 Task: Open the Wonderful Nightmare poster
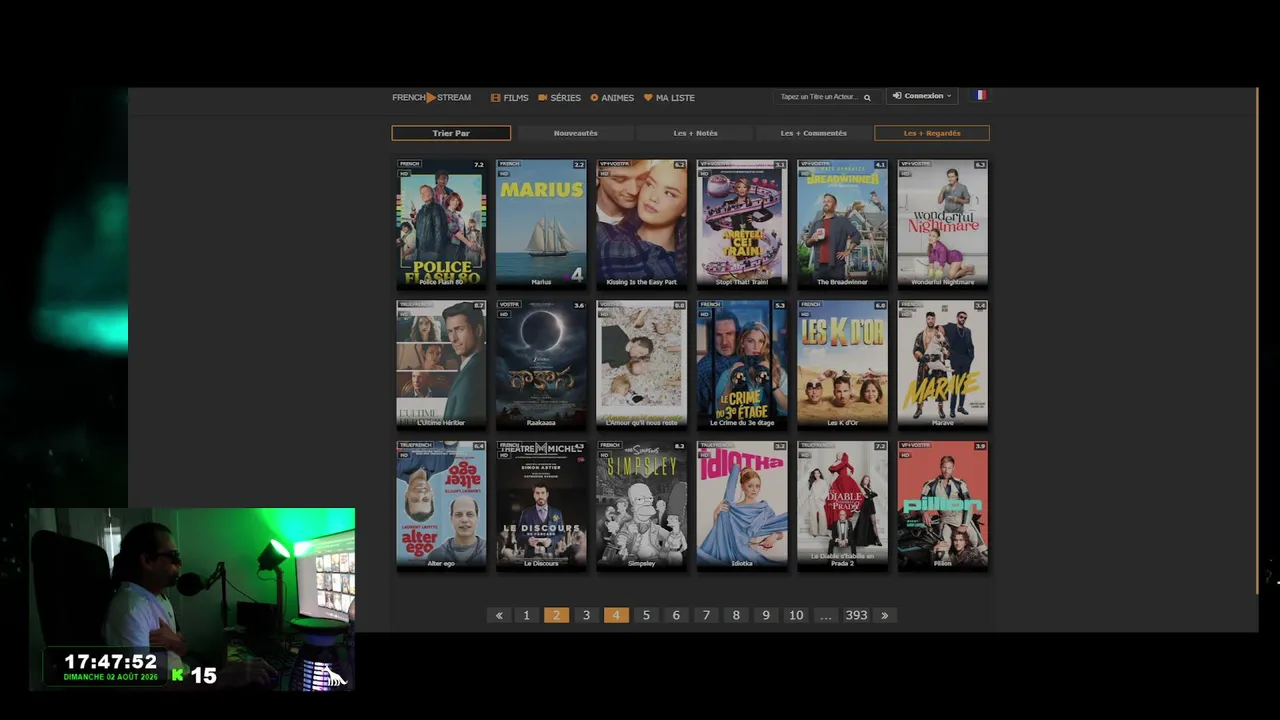click(943, 224)
